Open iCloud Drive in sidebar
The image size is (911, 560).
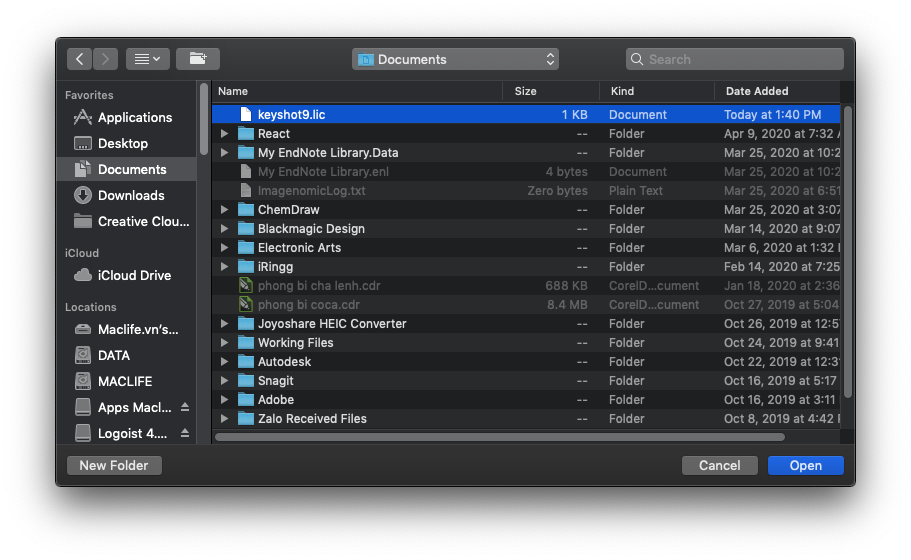pyautogui.click(x=134, y=276)
